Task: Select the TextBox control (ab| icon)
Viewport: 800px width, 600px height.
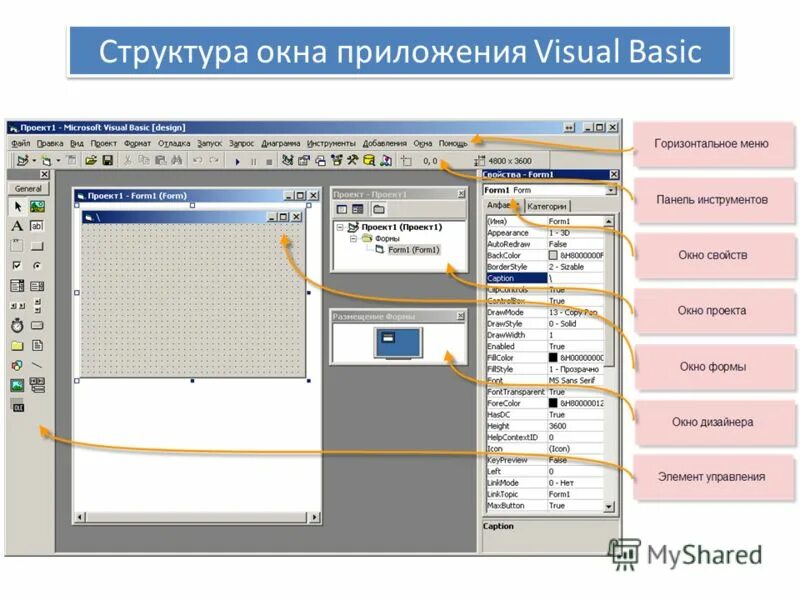Action: pyautogui.click(x=37, y=226)
